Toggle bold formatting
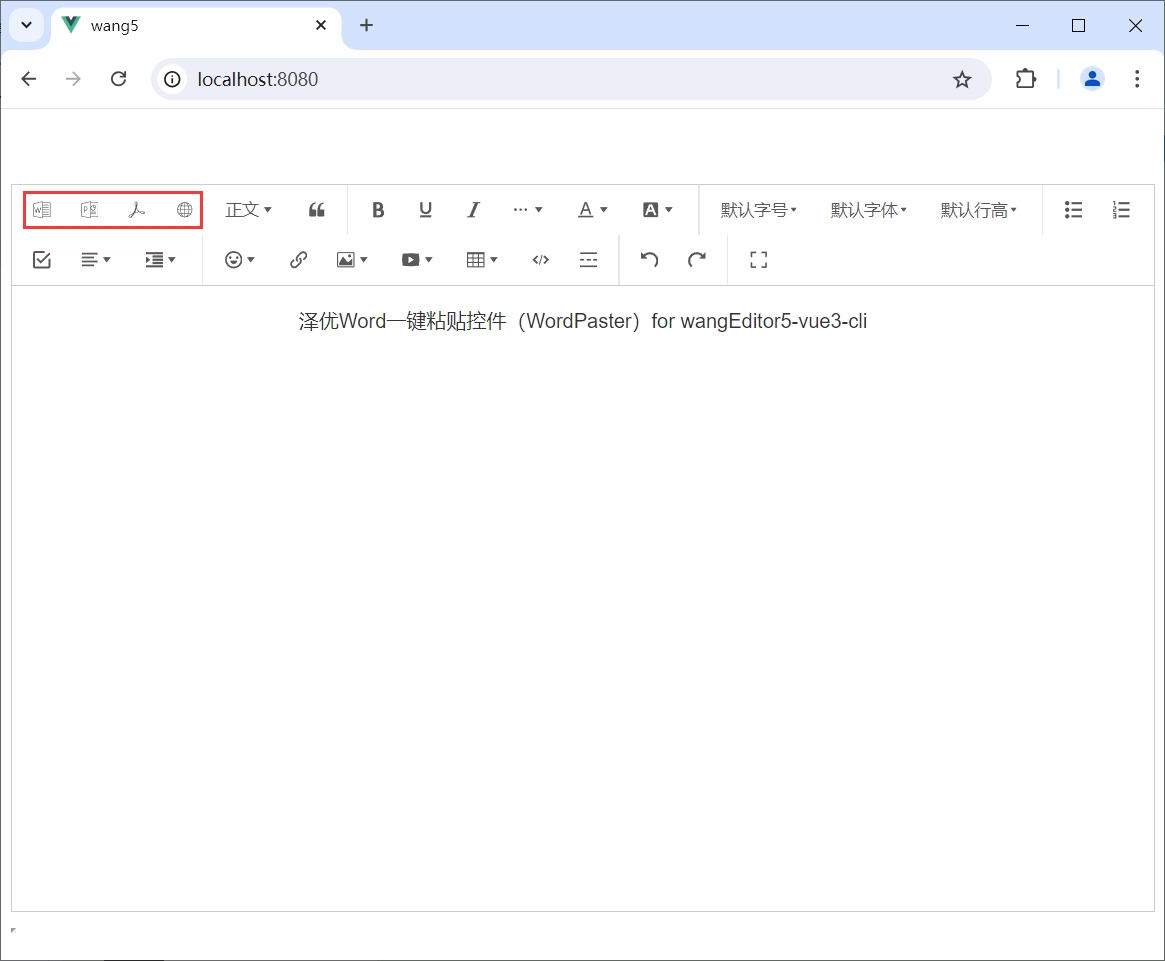1165x961 pixels. point(378,210)
